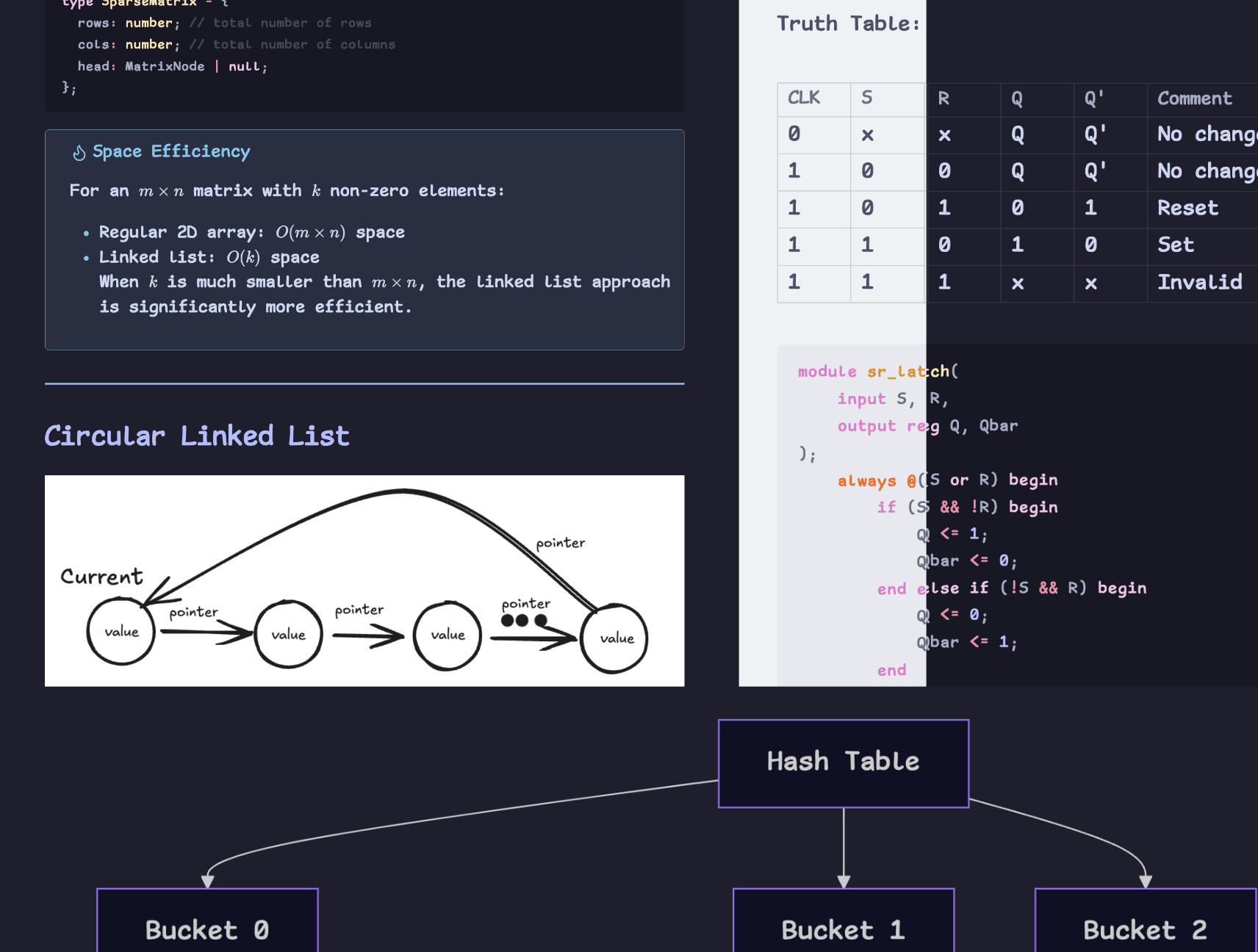This screenshot has height=952, width=1258.
Task: Click the 'output reg Q, Qbar' code line
Action: click(x=928, y=426)
